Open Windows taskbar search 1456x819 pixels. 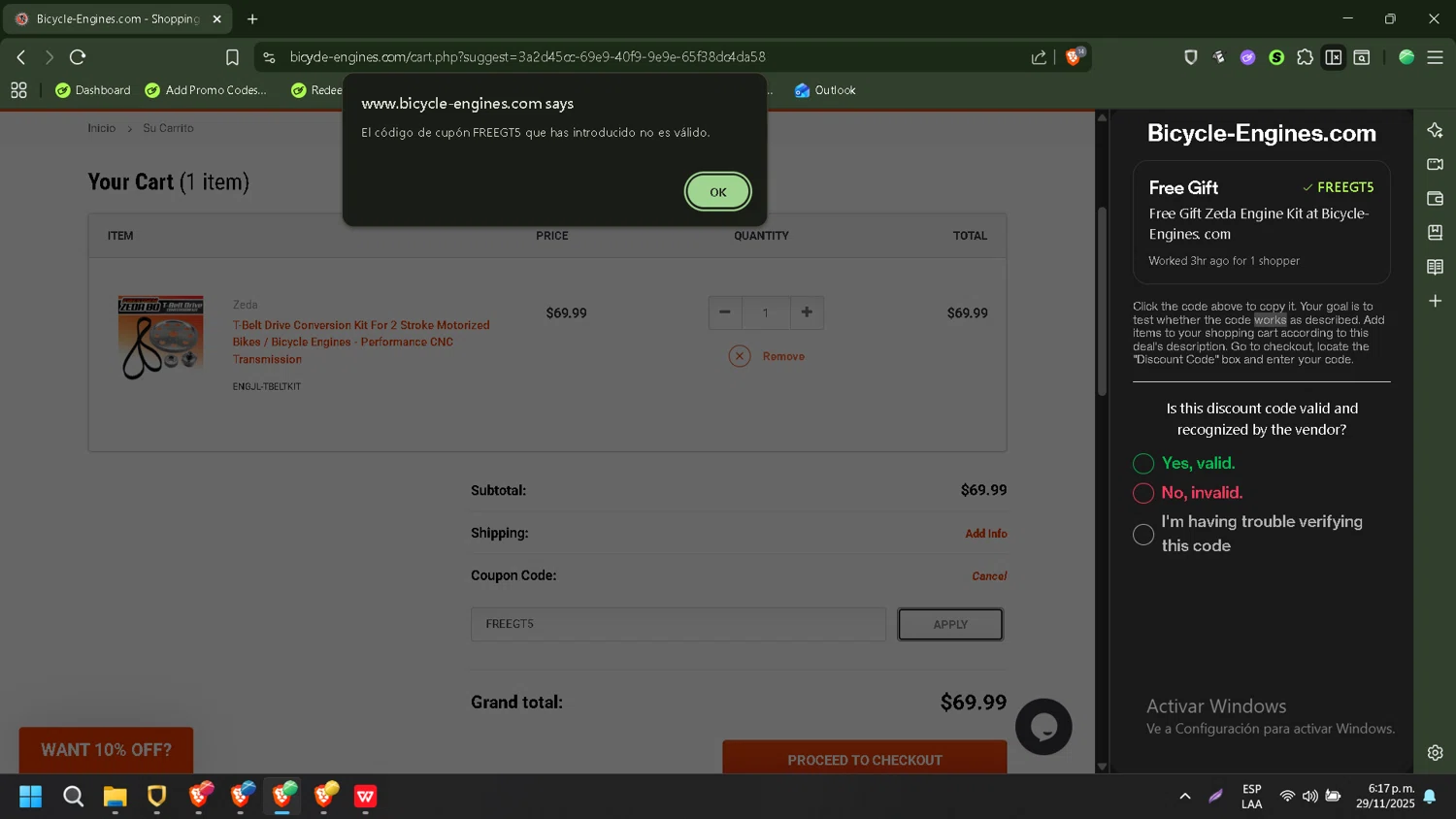pyautogui.click(x=73, y=797)
